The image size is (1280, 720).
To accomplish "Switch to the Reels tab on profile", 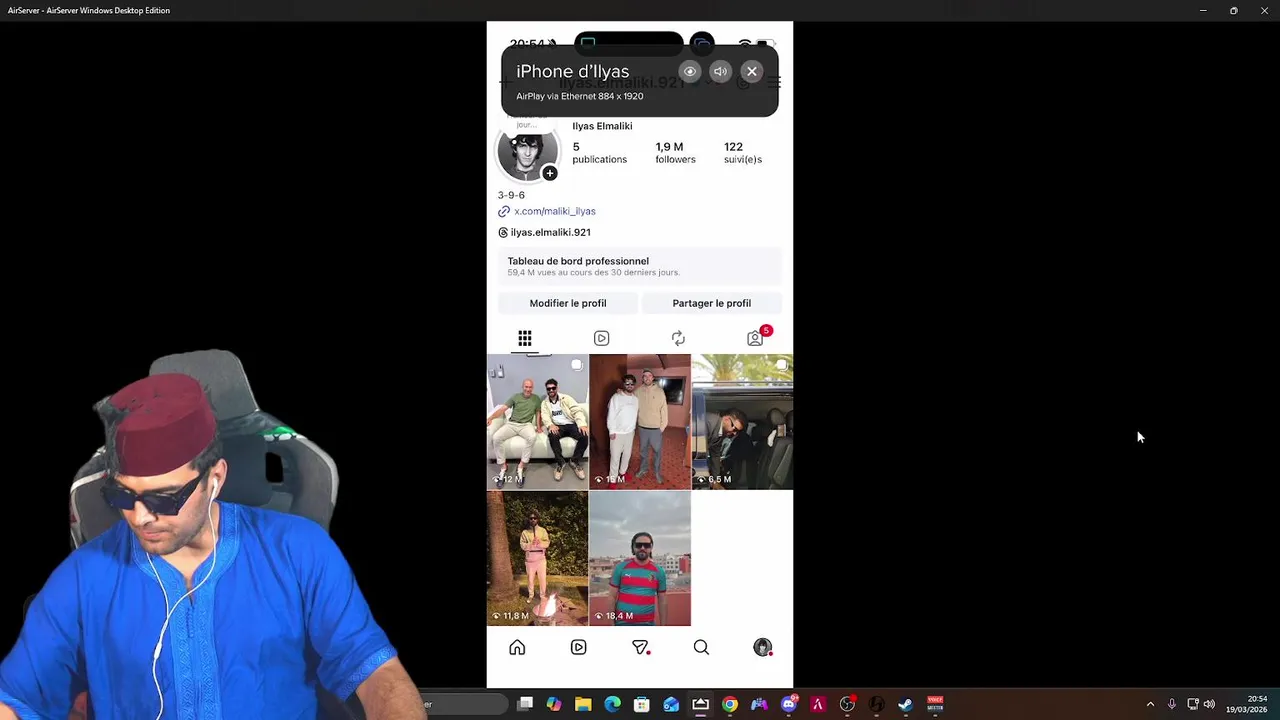I will point(601,338).
